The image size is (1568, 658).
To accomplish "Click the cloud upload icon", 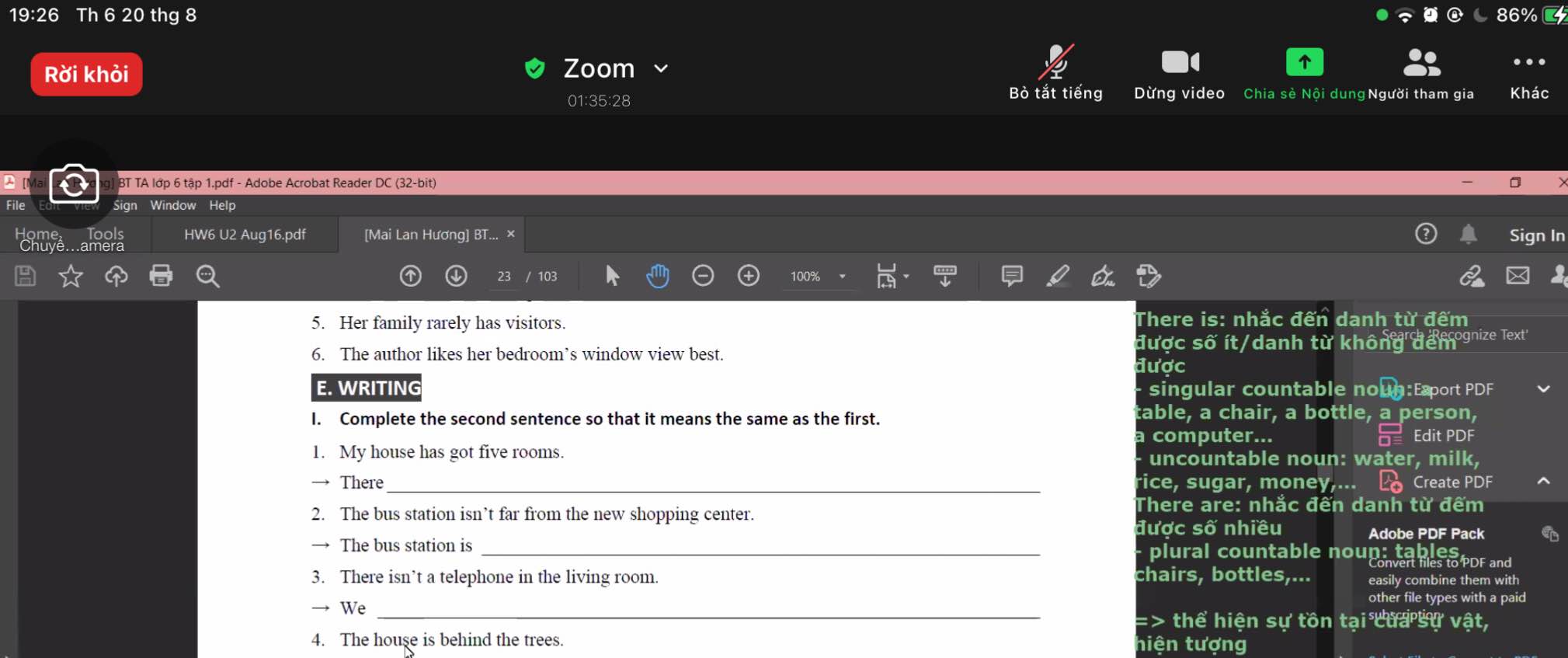I will [116, 276].
